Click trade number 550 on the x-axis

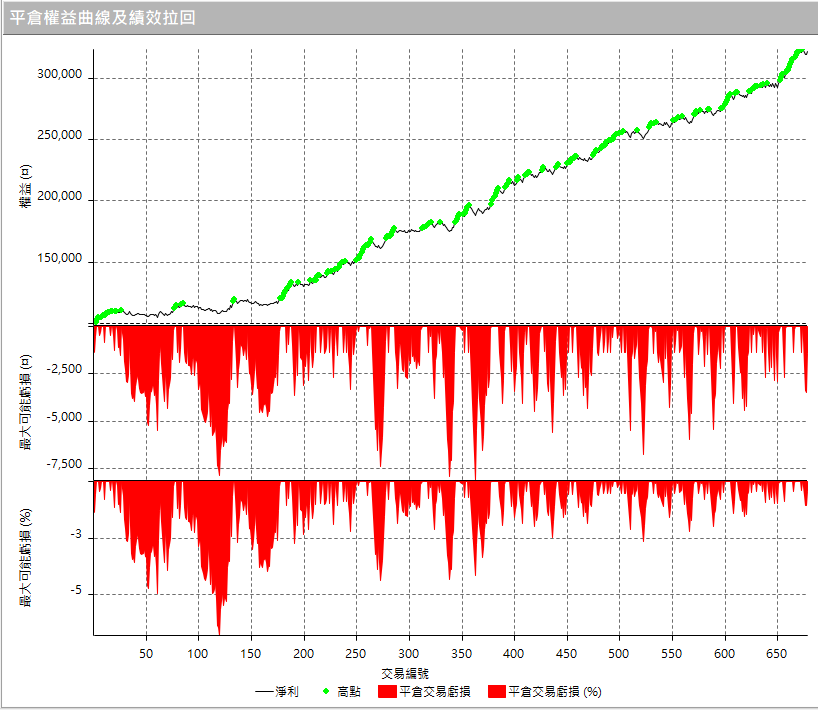[671, 654]
